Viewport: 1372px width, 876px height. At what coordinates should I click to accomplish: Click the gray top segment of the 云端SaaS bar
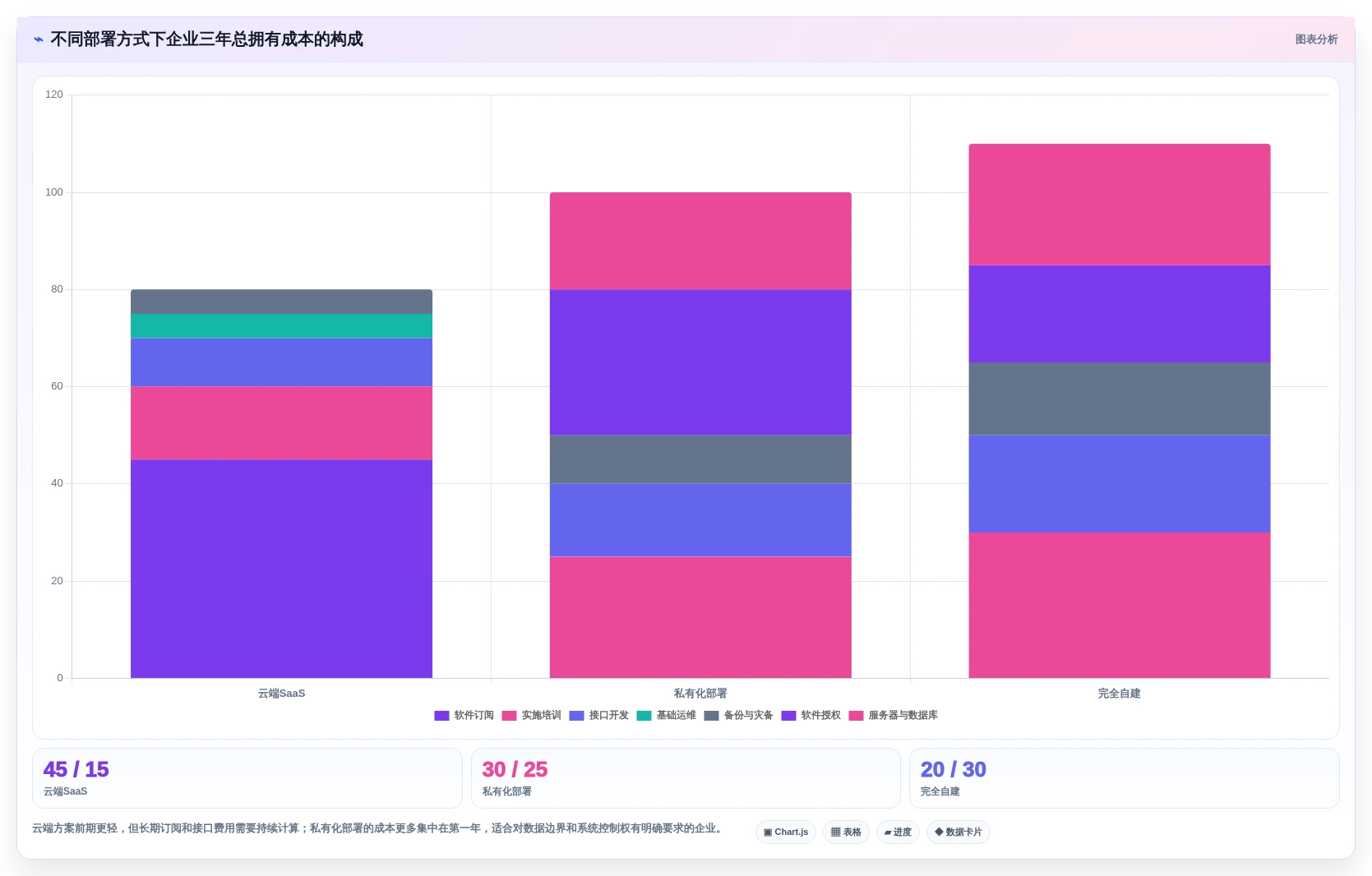[281, 302]
